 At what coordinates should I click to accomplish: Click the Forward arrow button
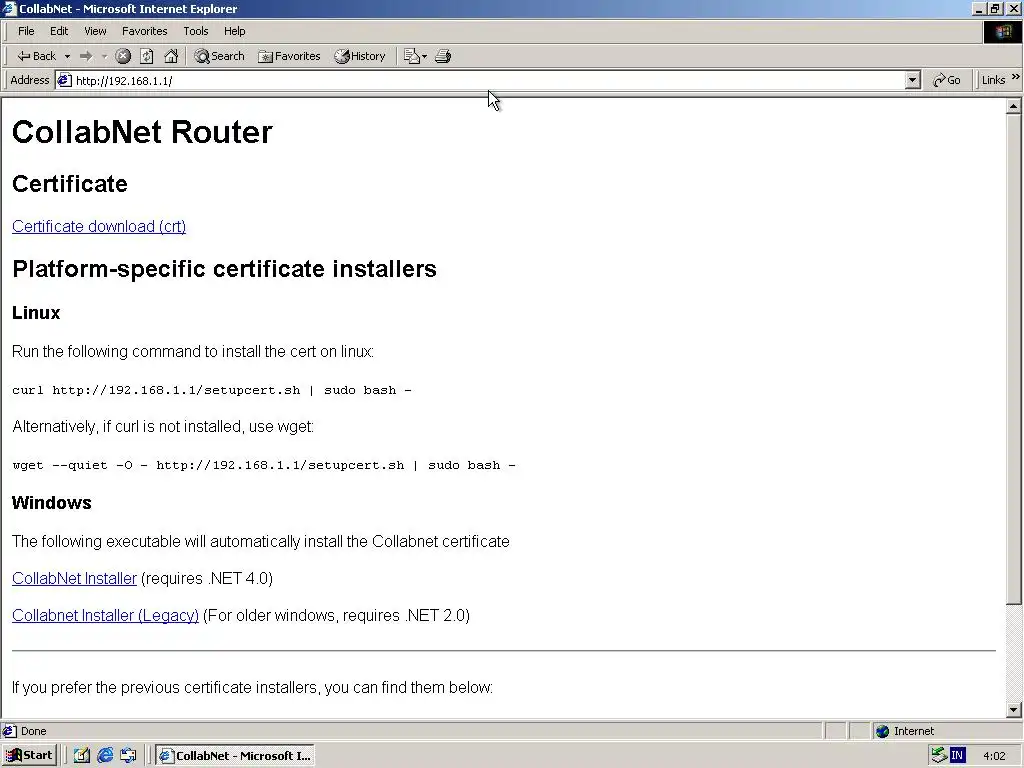tap(86, 56)
